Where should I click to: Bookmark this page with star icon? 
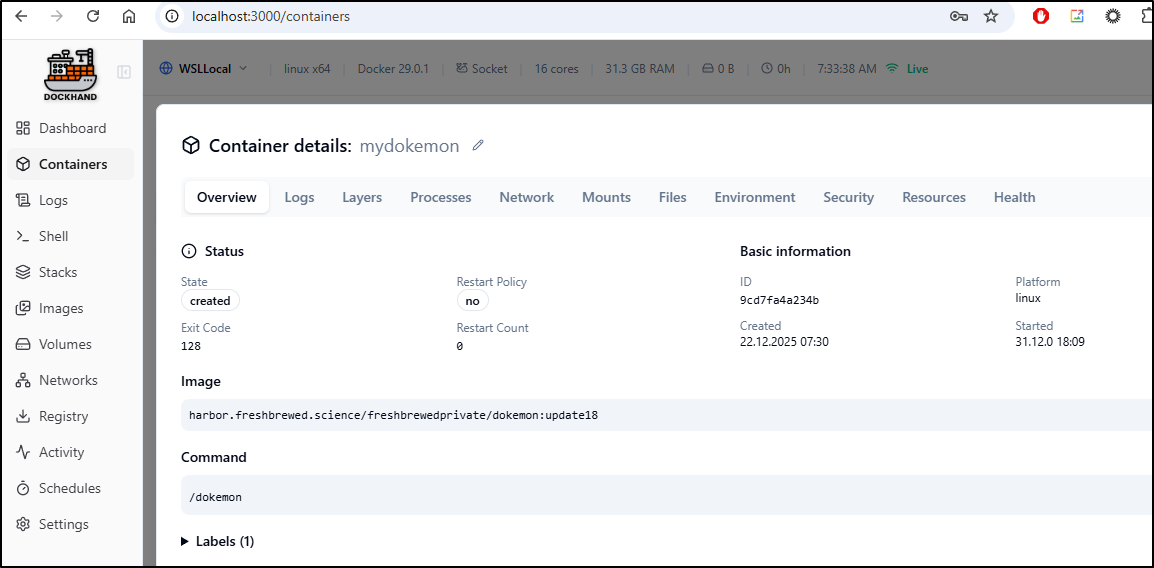point(991,16)
